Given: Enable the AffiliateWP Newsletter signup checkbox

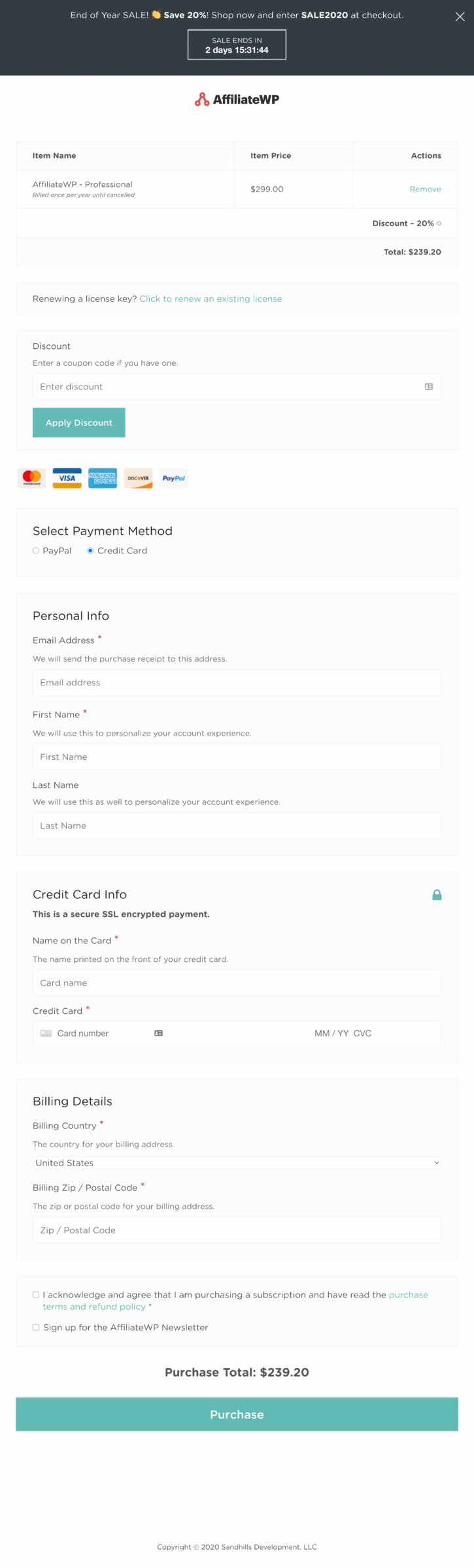Looking at the screenshot, I should pyautogui.click(x=36, y=1327).
